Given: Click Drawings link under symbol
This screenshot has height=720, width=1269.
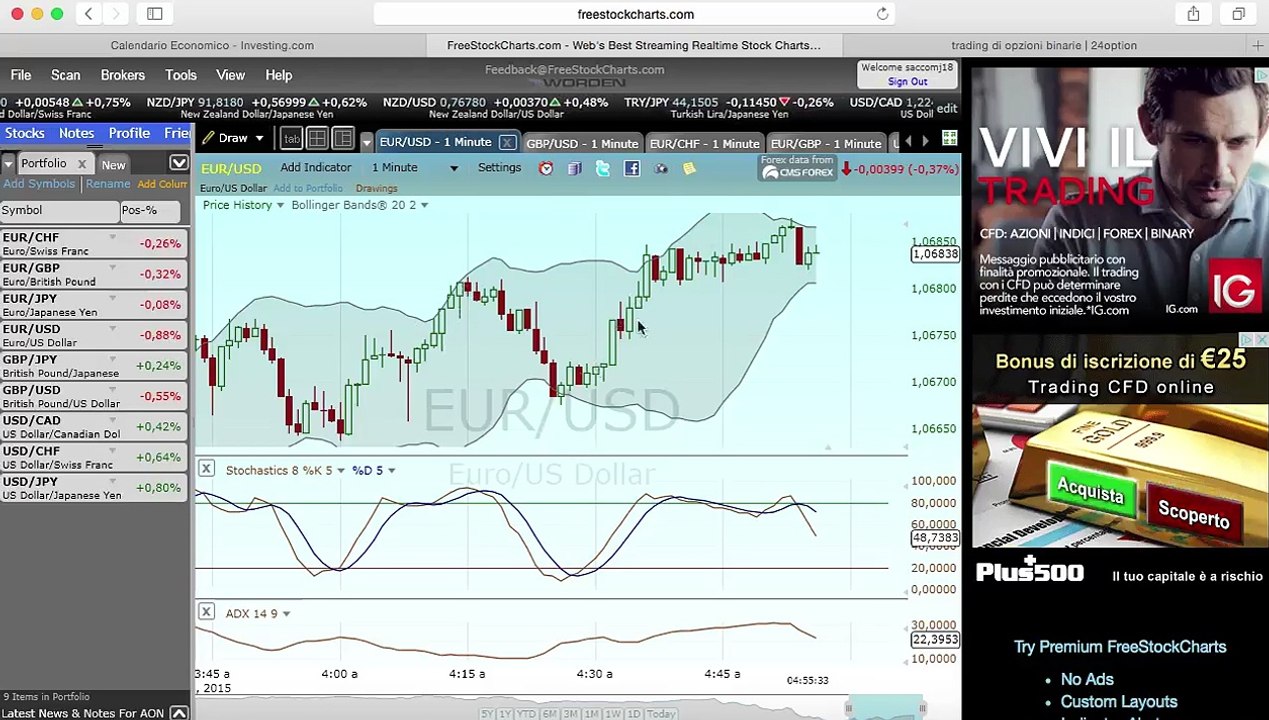Looking at the screenshot, I should point(377,188).
